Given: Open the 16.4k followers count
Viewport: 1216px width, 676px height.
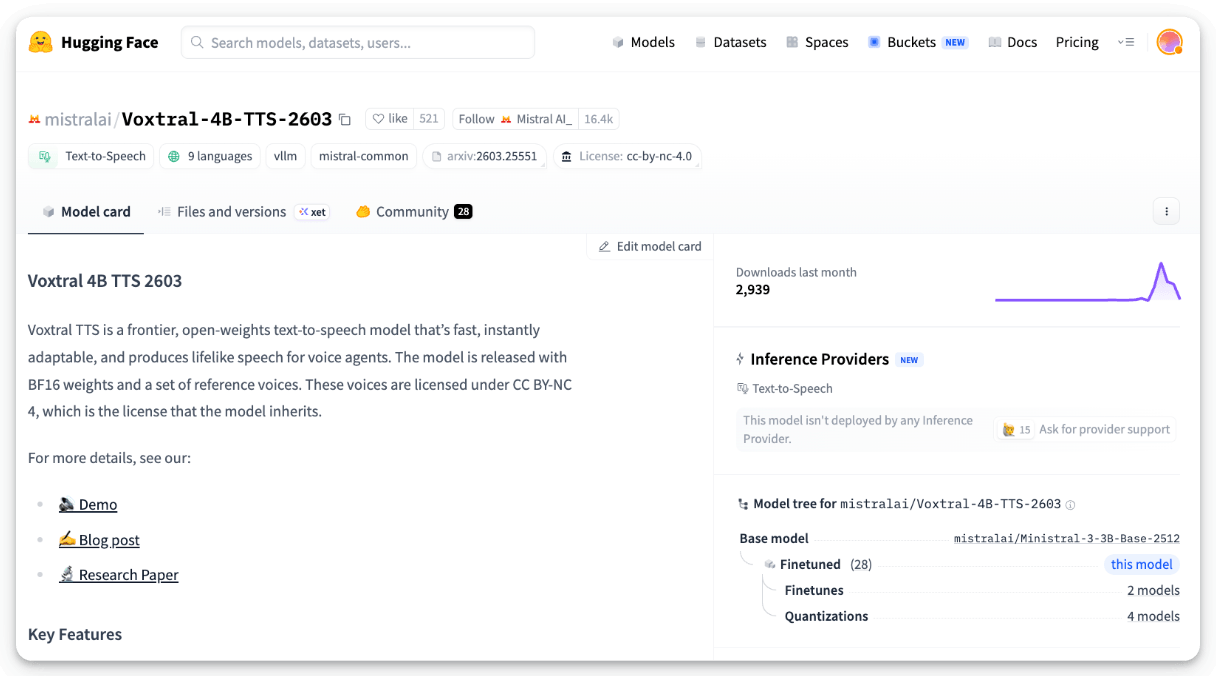Looking at the screenshot, I should (x=598, y=119).
